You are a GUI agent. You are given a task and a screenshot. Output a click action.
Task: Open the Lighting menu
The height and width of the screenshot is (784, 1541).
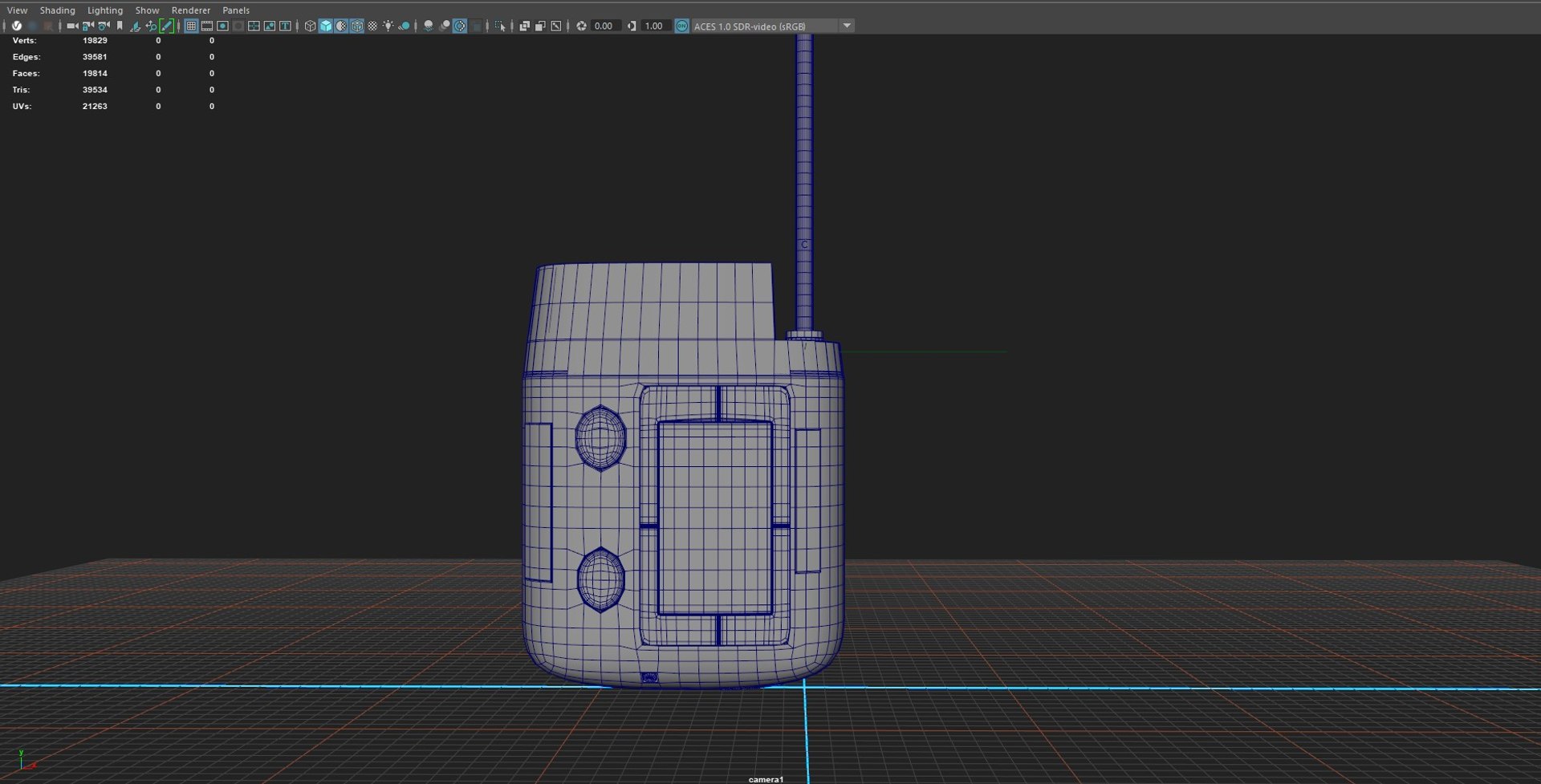tap(105, 10)
